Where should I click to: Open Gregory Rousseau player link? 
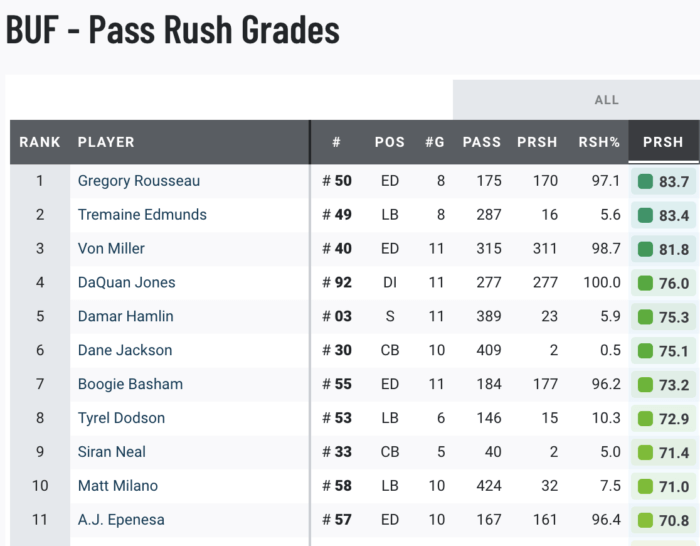(138, 181)
